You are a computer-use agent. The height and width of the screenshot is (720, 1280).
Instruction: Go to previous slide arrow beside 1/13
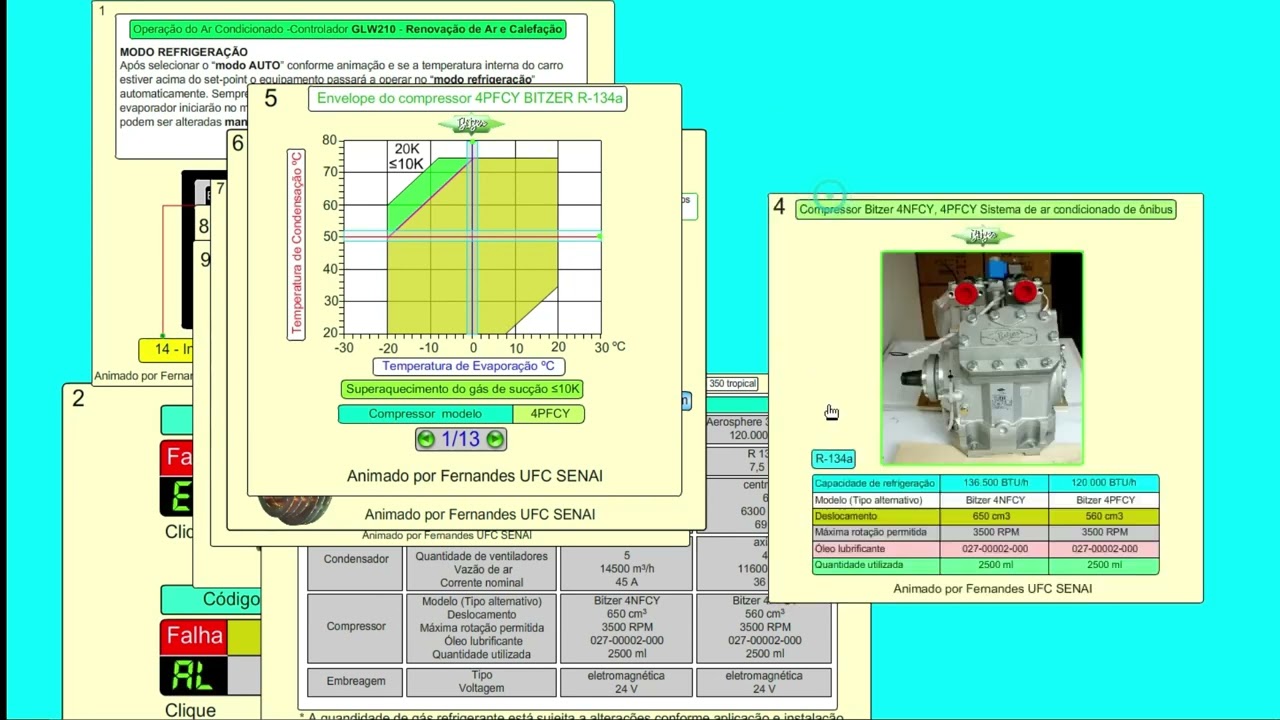click(426, 439)
